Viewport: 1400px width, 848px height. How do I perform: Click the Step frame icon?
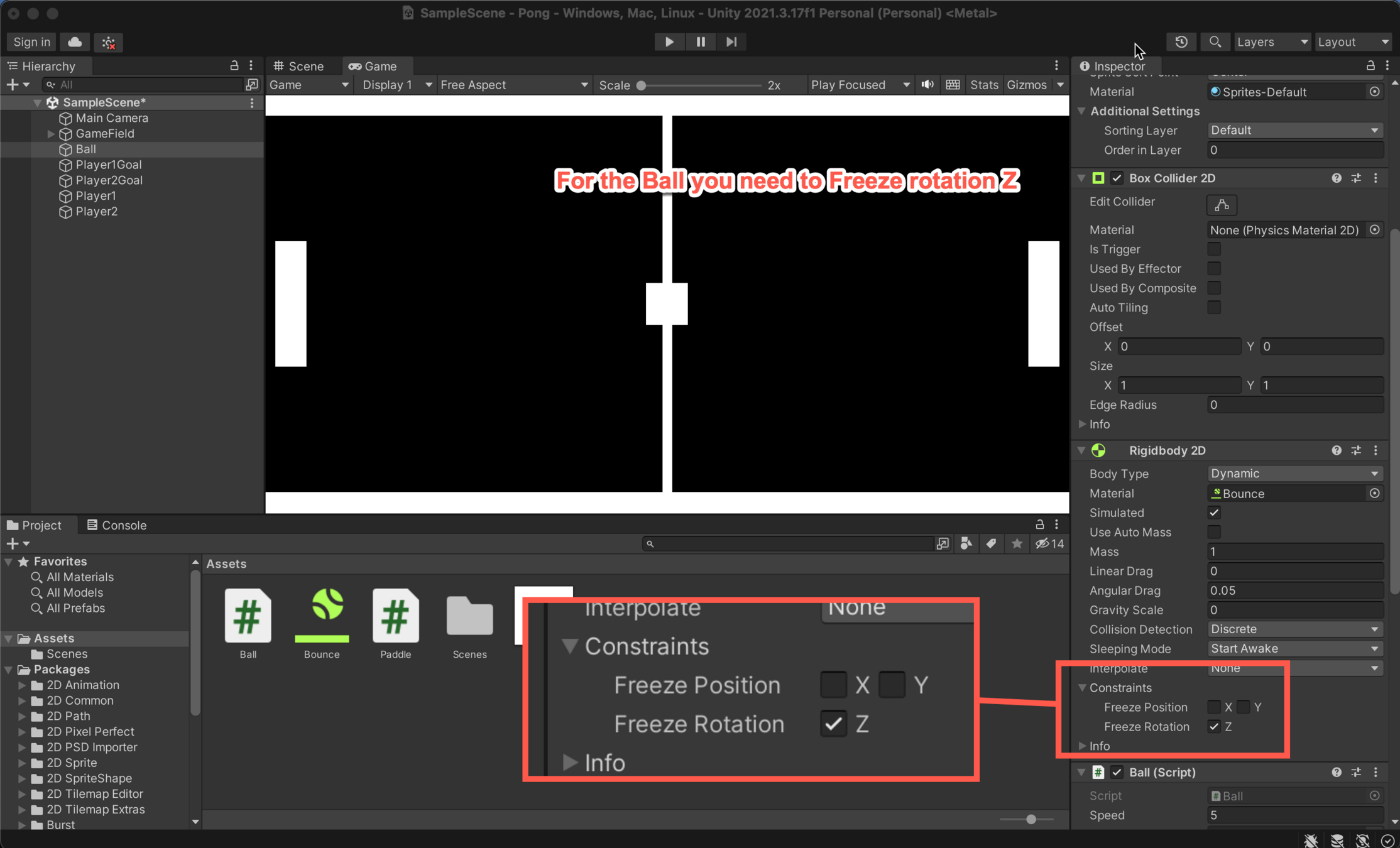point(731,42)
